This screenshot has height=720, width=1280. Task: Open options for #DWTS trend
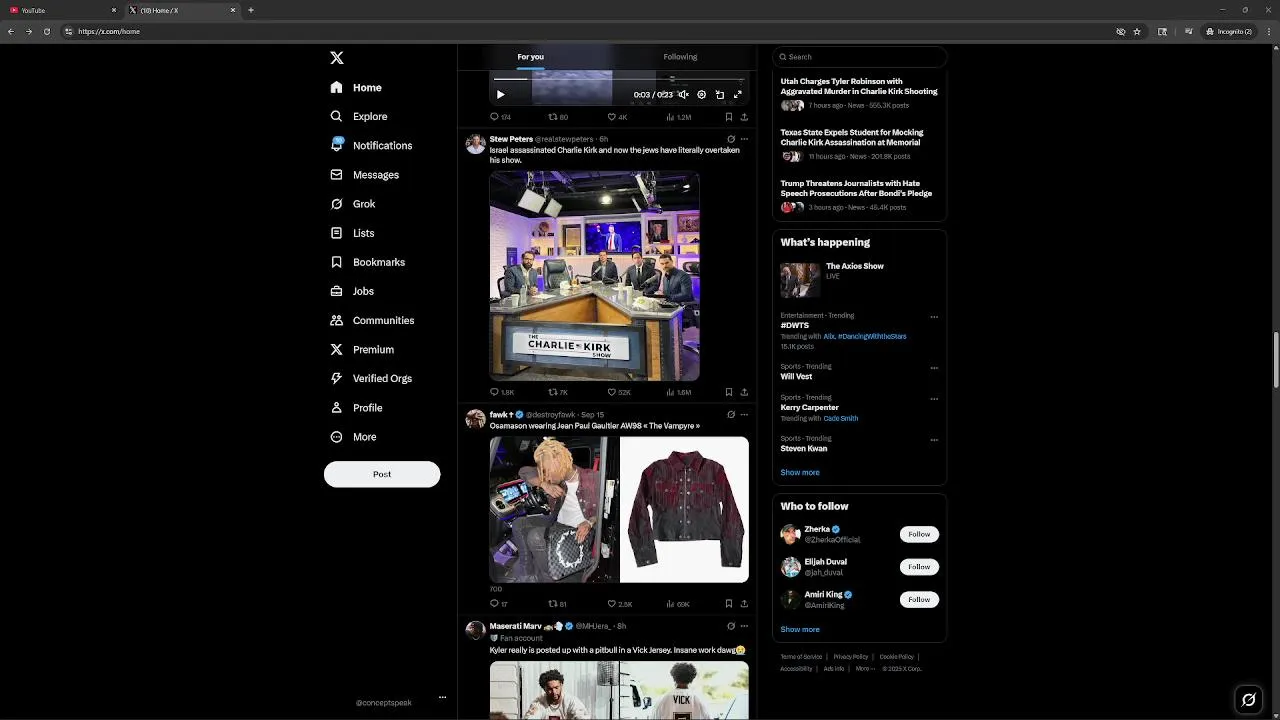pyautogui.click(x=934, y=317)
